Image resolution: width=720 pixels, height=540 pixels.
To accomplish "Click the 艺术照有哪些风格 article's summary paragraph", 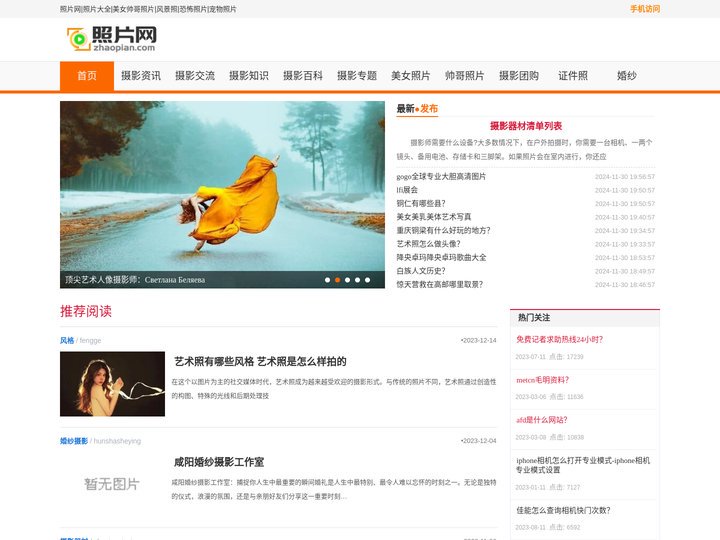I will point(334,388).
